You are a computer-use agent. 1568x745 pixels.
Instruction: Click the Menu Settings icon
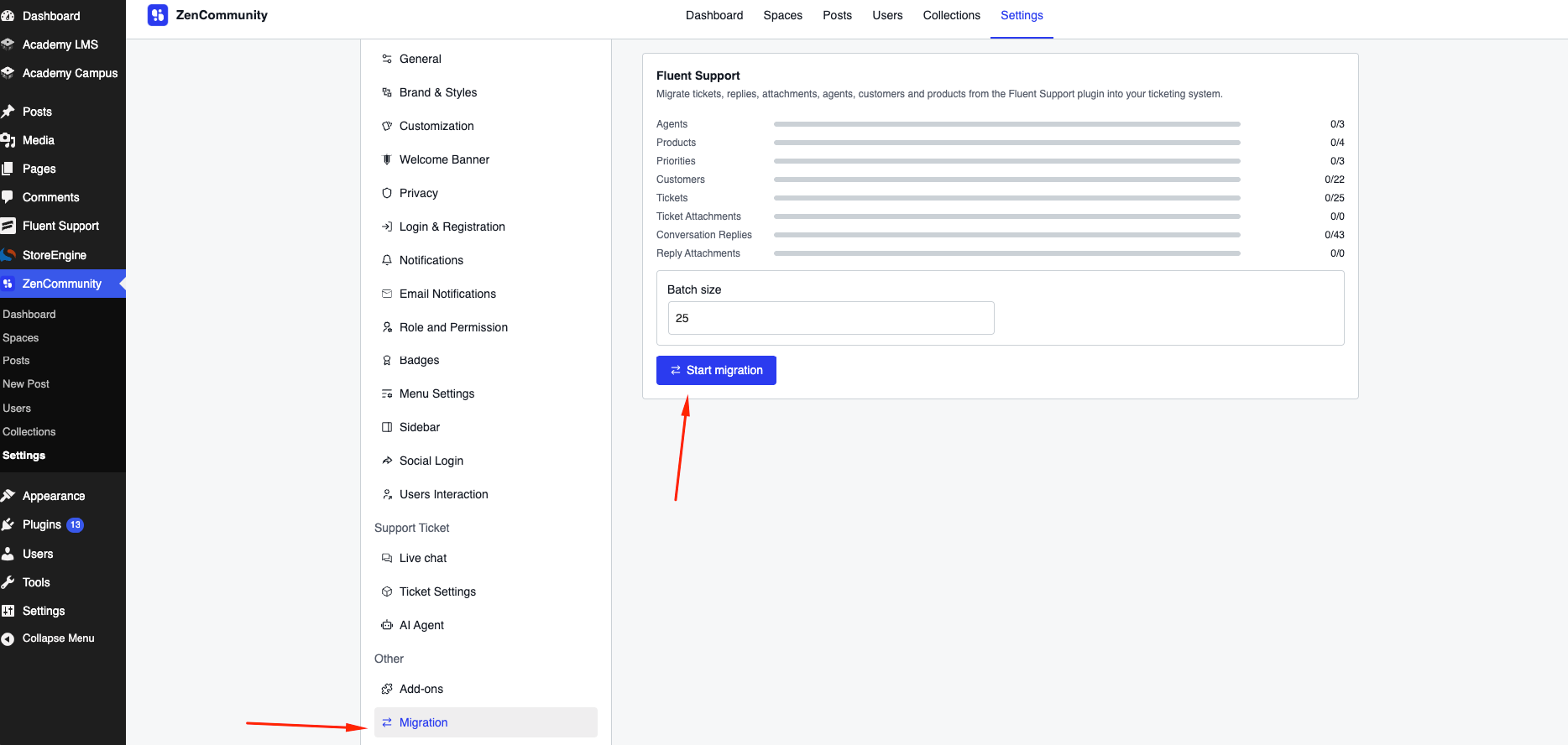(x=387, y=393)
